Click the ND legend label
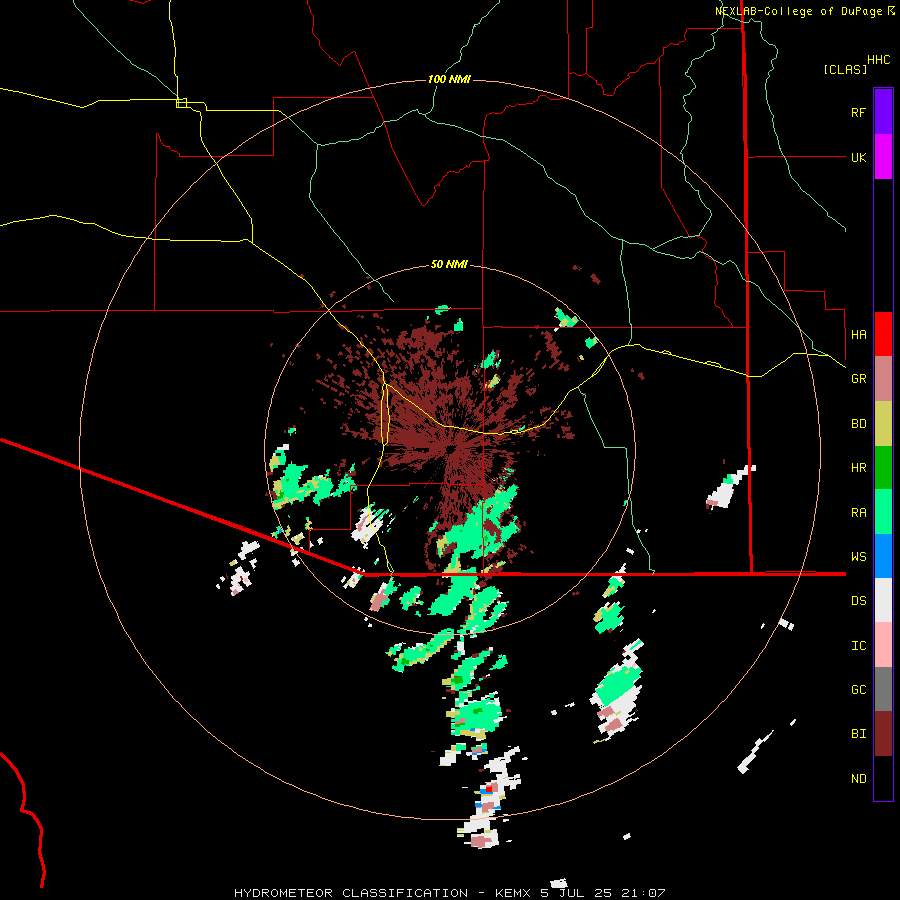Image resolution: width=900 pixels, height=900 pixels. point(858,779)
